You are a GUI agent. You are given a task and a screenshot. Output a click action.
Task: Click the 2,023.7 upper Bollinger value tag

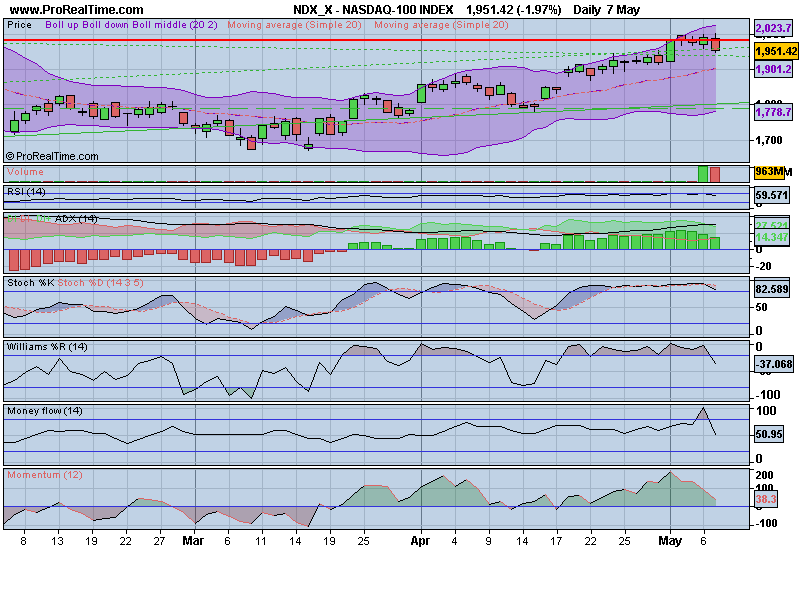pos(773,28)
